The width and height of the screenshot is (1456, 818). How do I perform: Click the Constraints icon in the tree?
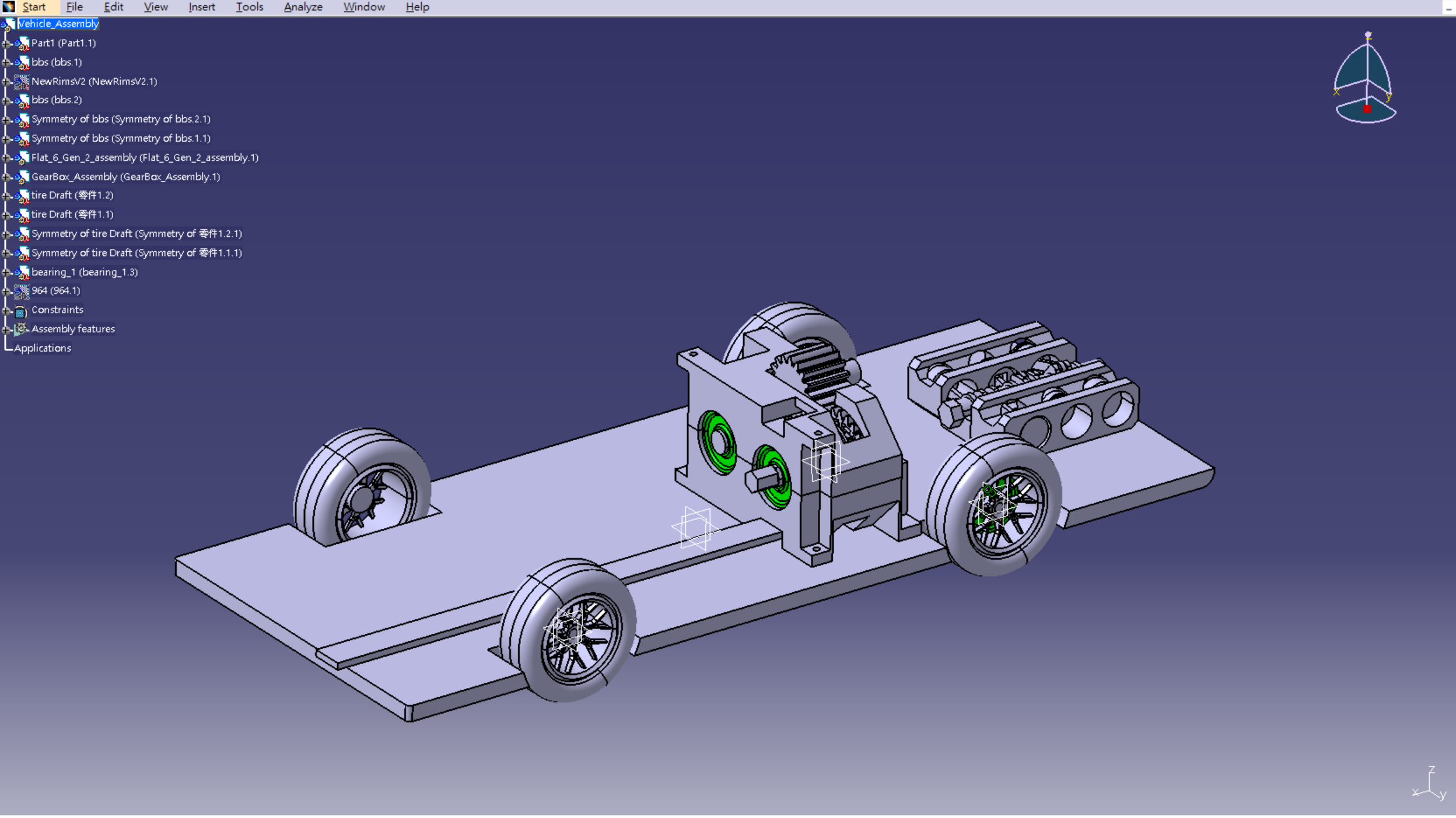click(x=22, y=310)
